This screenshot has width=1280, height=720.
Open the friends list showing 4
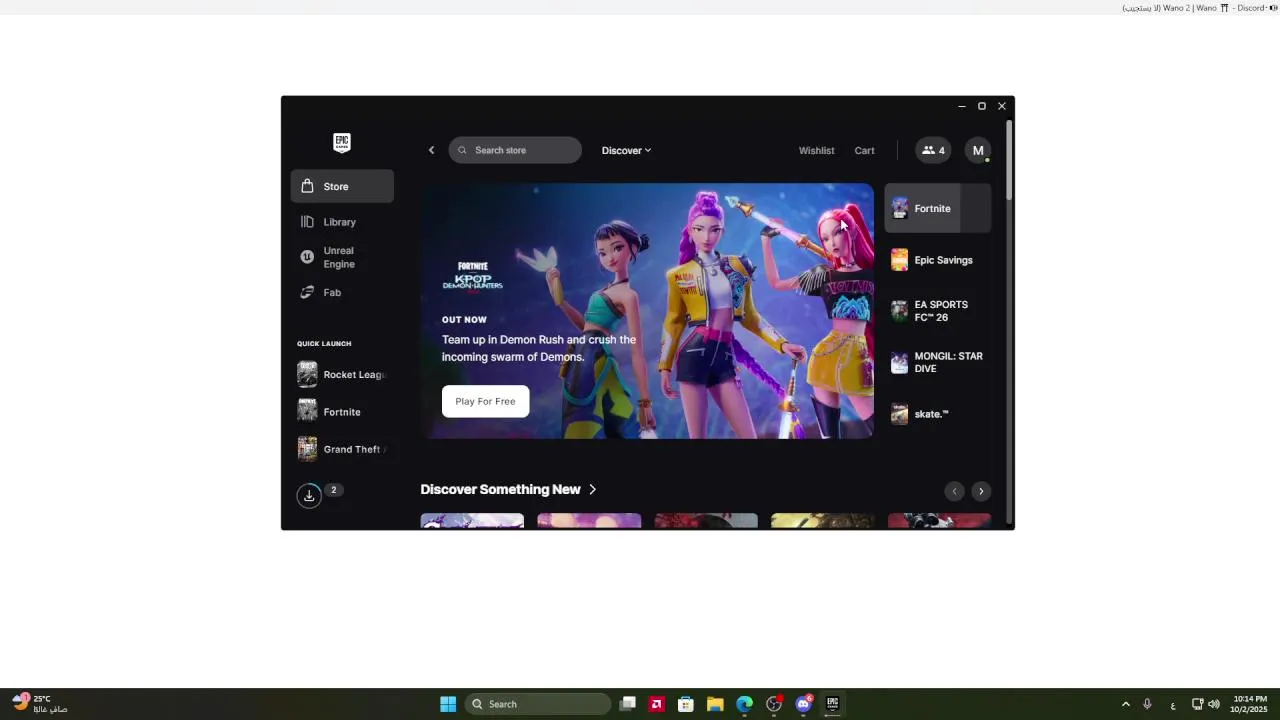pos(933,150)
